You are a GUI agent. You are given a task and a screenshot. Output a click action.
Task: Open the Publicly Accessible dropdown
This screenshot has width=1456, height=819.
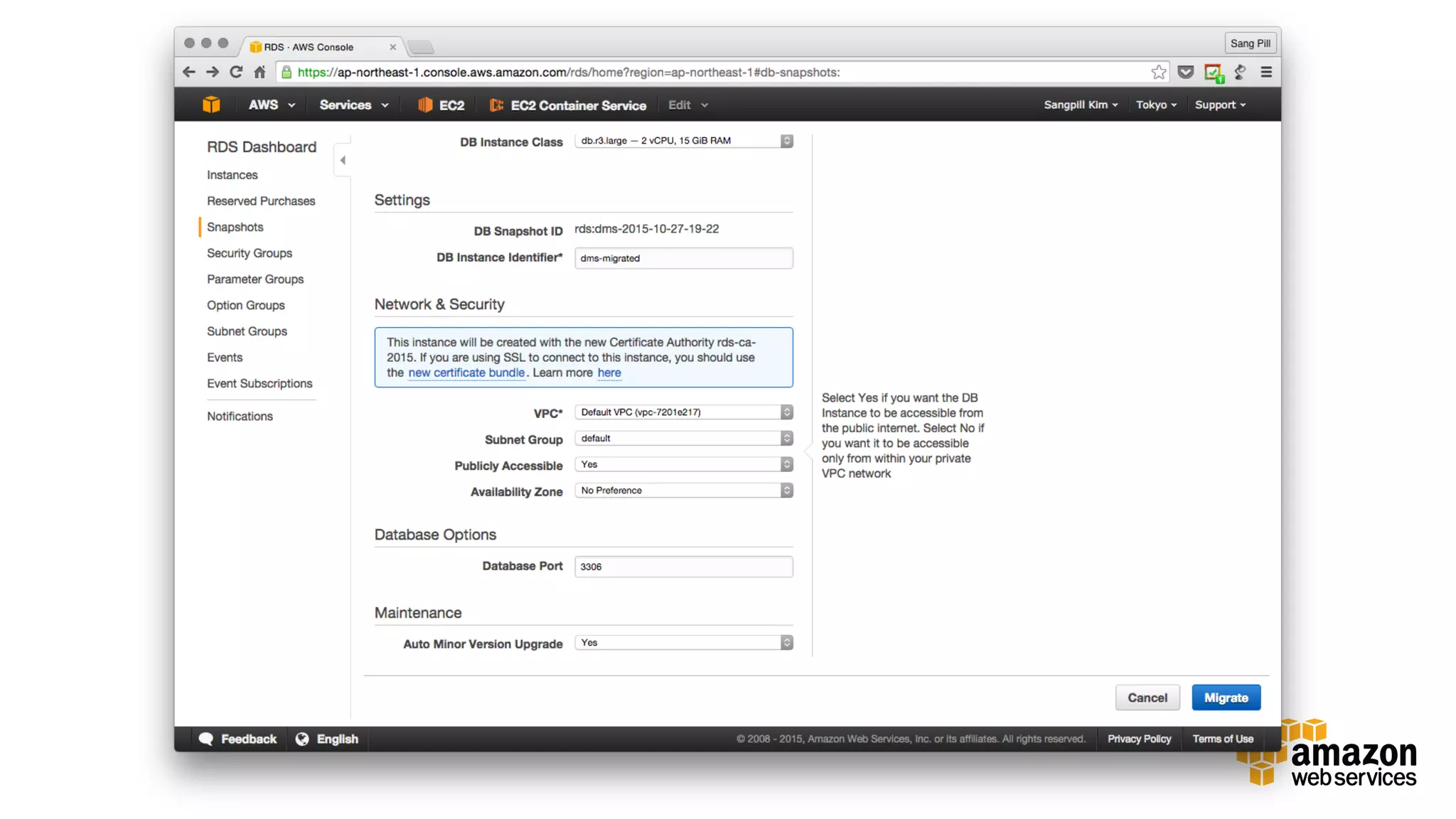tap(682, 464)
